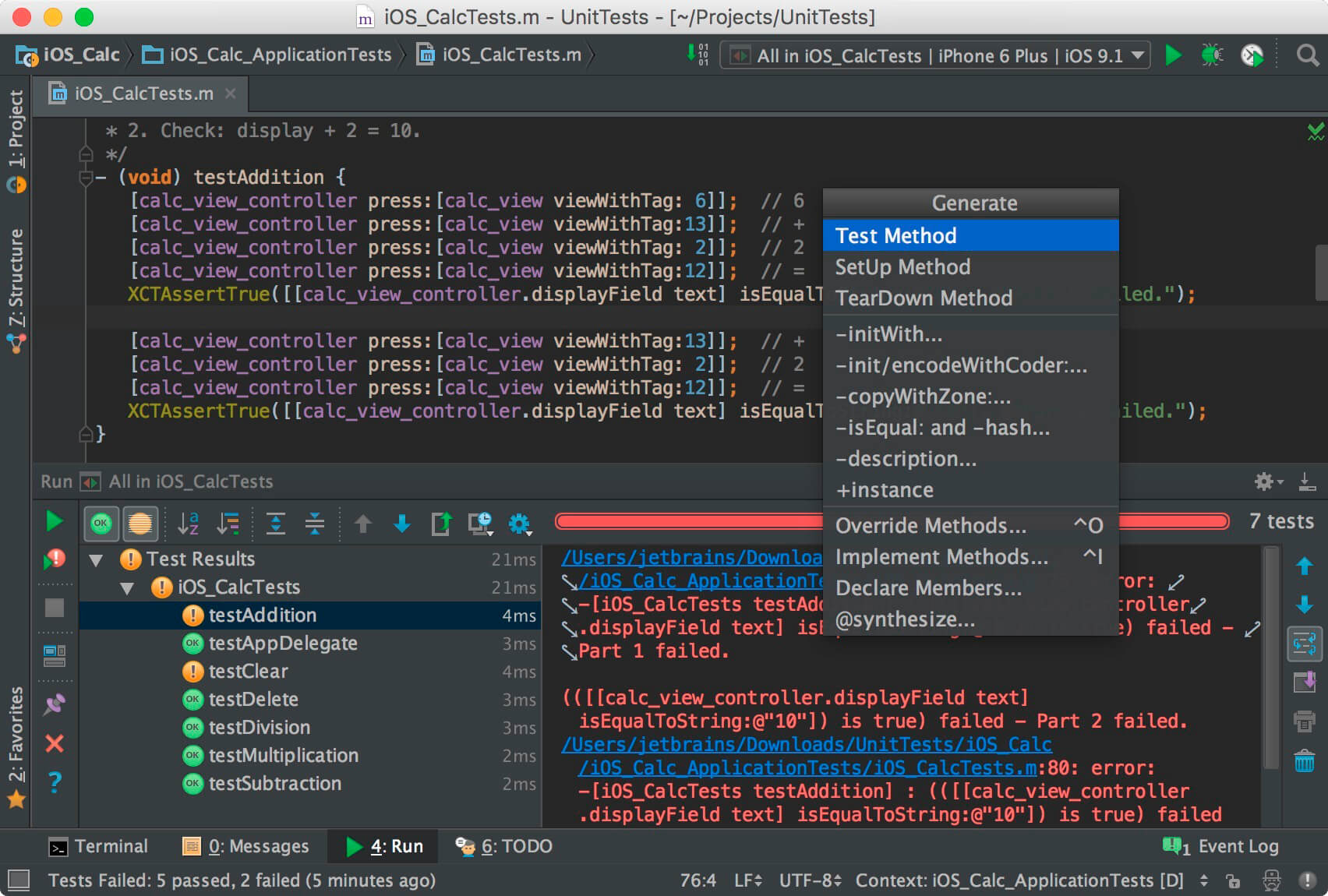Print the console output
The width and height of the screenshot is (1328, 896).
tap(1304, 721)
